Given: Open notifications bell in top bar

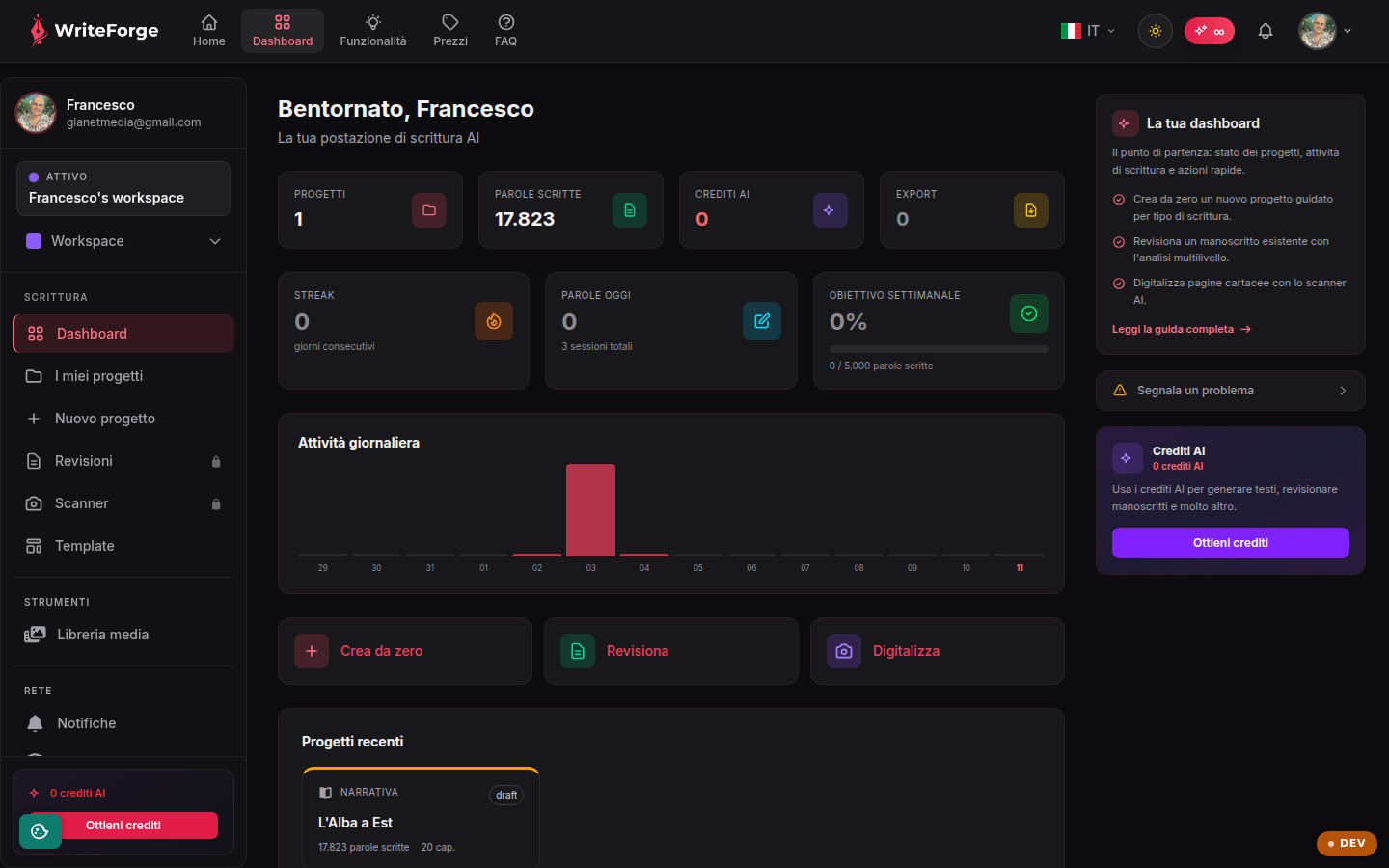Looking at the screenshot, I should tap(1266, 31).
